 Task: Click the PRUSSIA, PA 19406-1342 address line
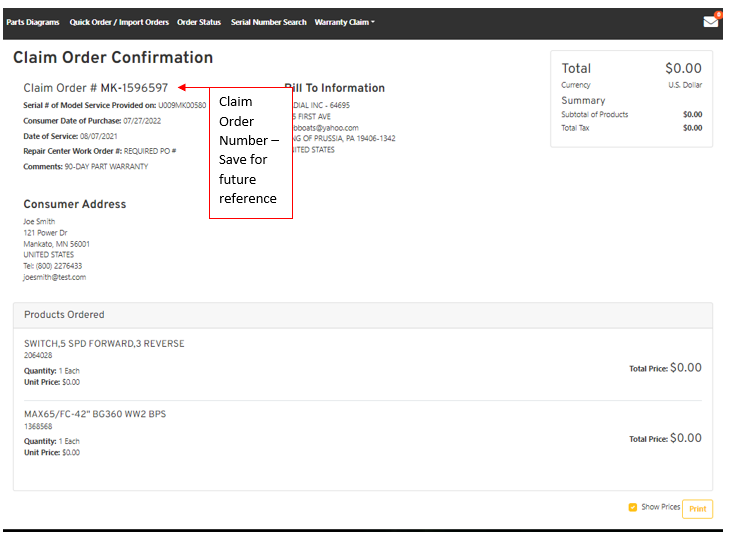pos(344,138)
